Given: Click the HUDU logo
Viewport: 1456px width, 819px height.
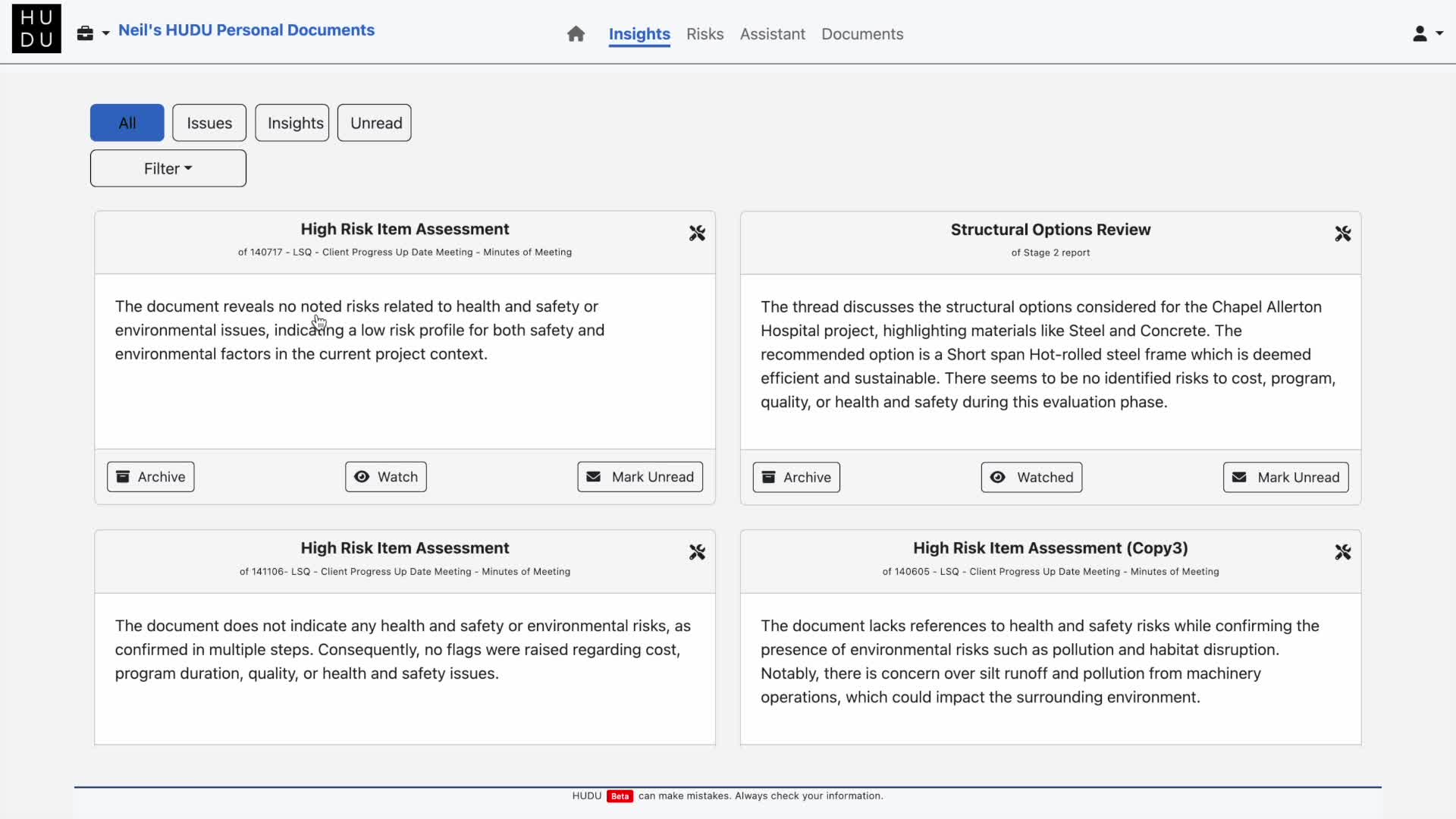Looking at the screenshot, I should [x=36, y=29].
